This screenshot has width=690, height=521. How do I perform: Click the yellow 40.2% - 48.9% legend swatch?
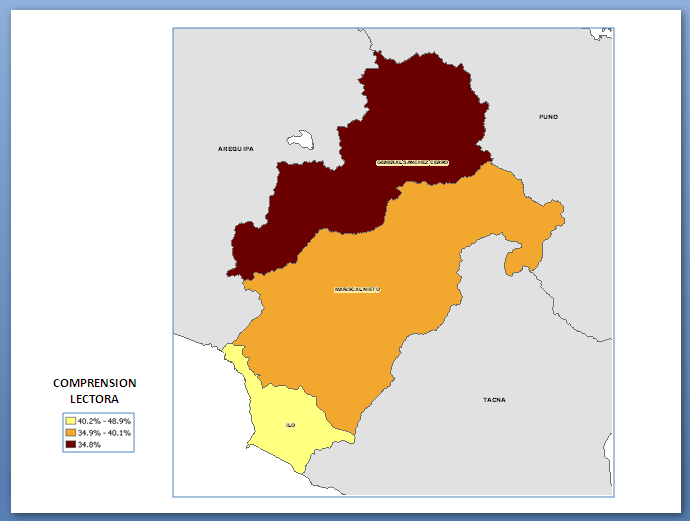point(71,421)
